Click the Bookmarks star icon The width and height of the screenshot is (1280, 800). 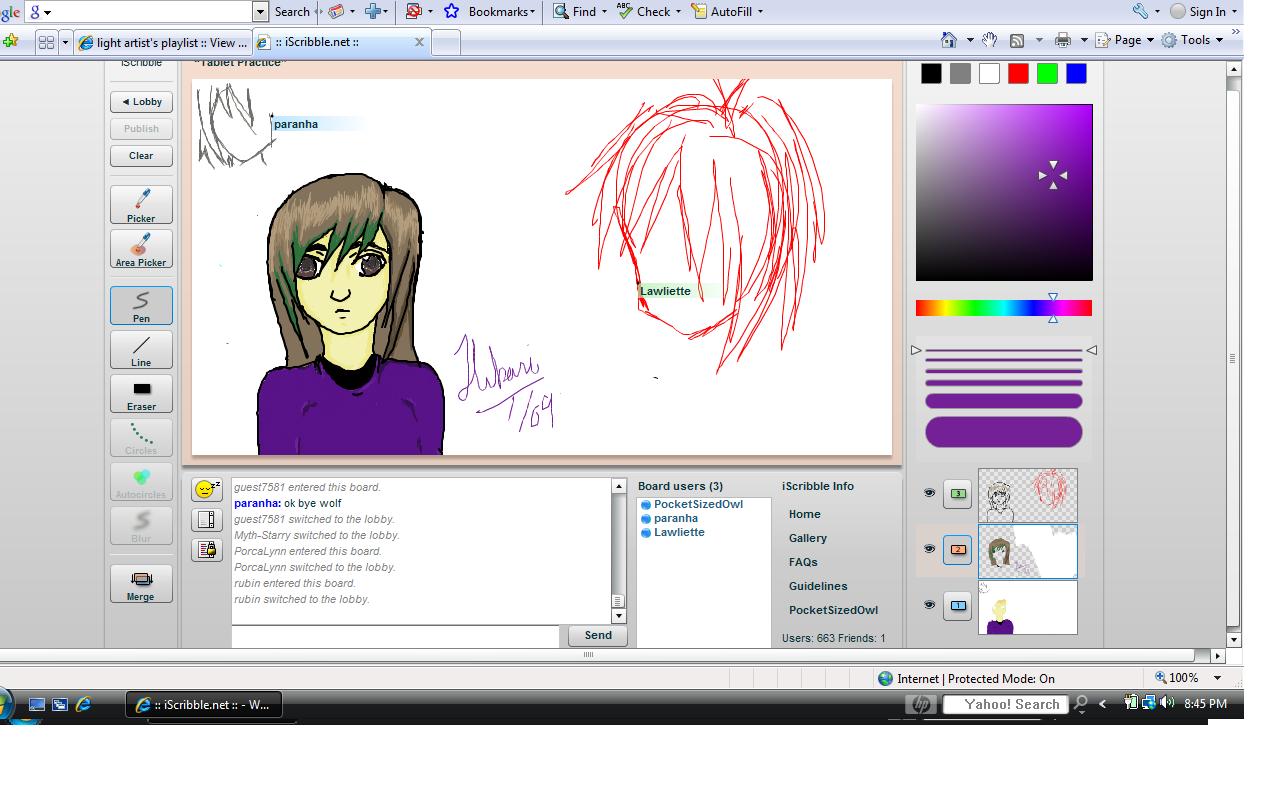click(451, 11)
